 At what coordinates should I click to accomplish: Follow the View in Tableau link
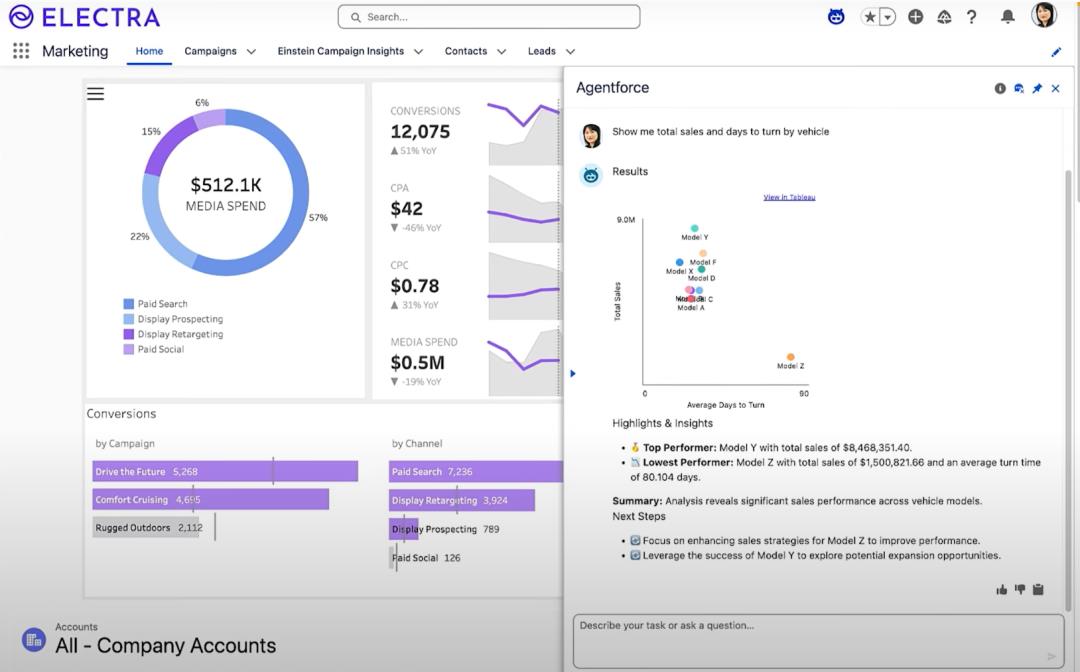tap(789, 197)
